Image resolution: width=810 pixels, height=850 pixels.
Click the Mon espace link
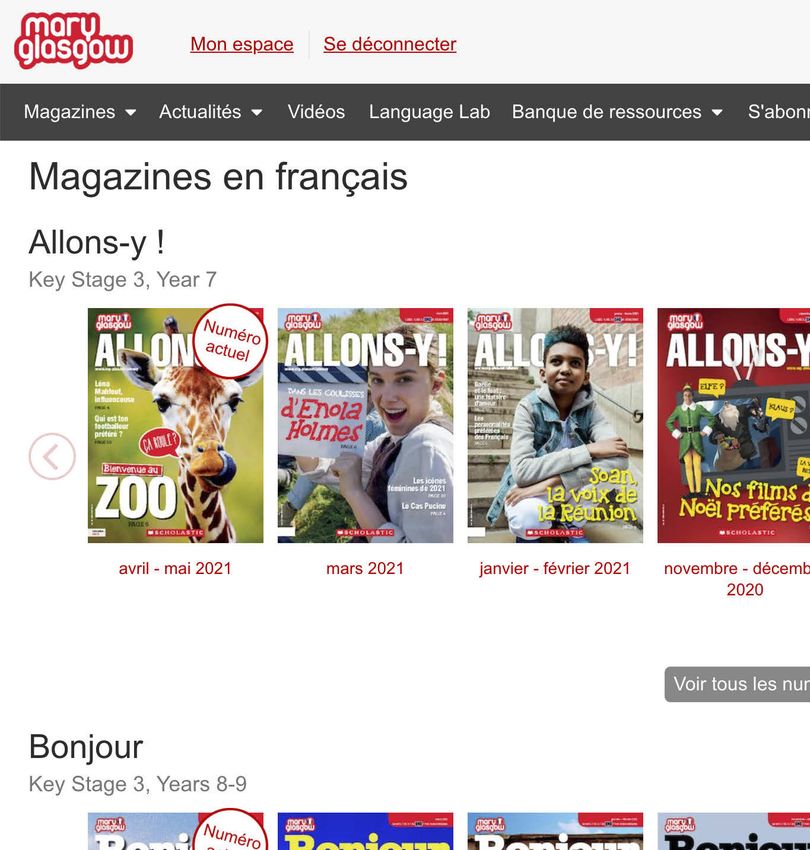click(x=242, y=44)
